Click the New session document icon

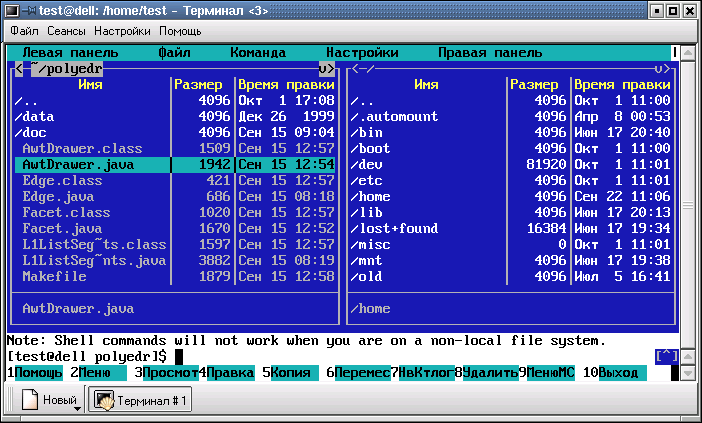pos(29,401)
